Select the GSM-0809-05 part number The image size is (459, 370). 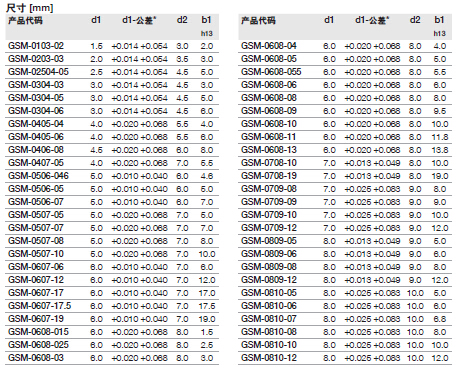pos(269,241)
